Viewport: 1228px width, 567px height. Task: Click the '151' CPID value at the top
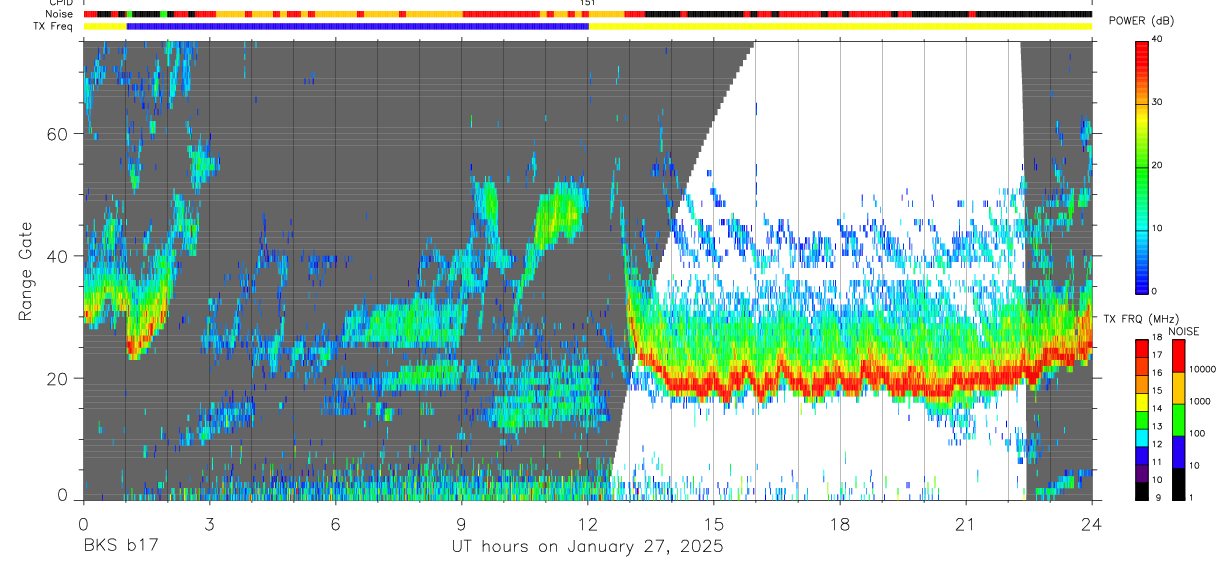tap(588, 4)
